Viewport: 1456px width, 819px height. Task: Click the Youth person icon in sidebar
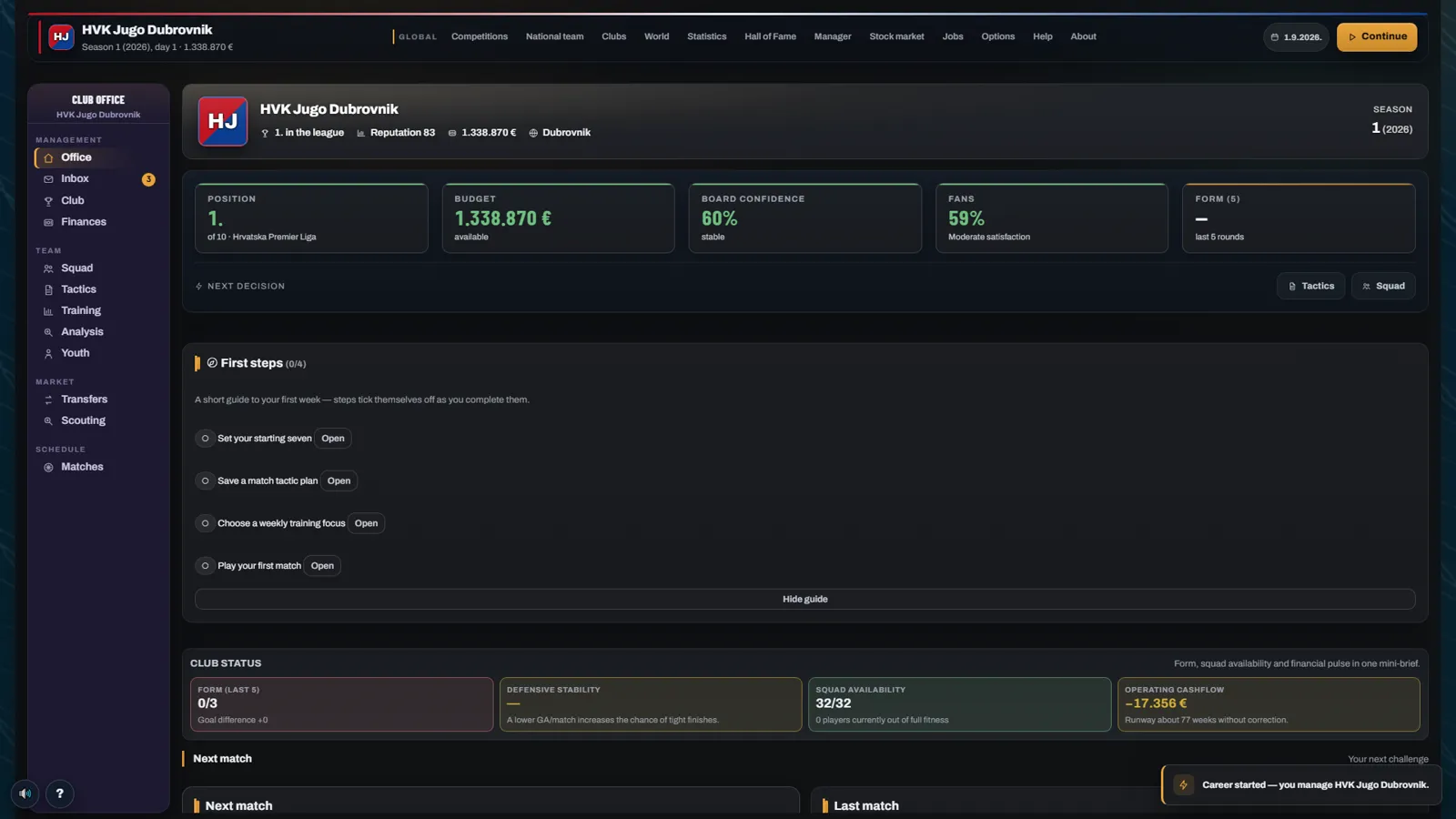(x=48, y=353)
